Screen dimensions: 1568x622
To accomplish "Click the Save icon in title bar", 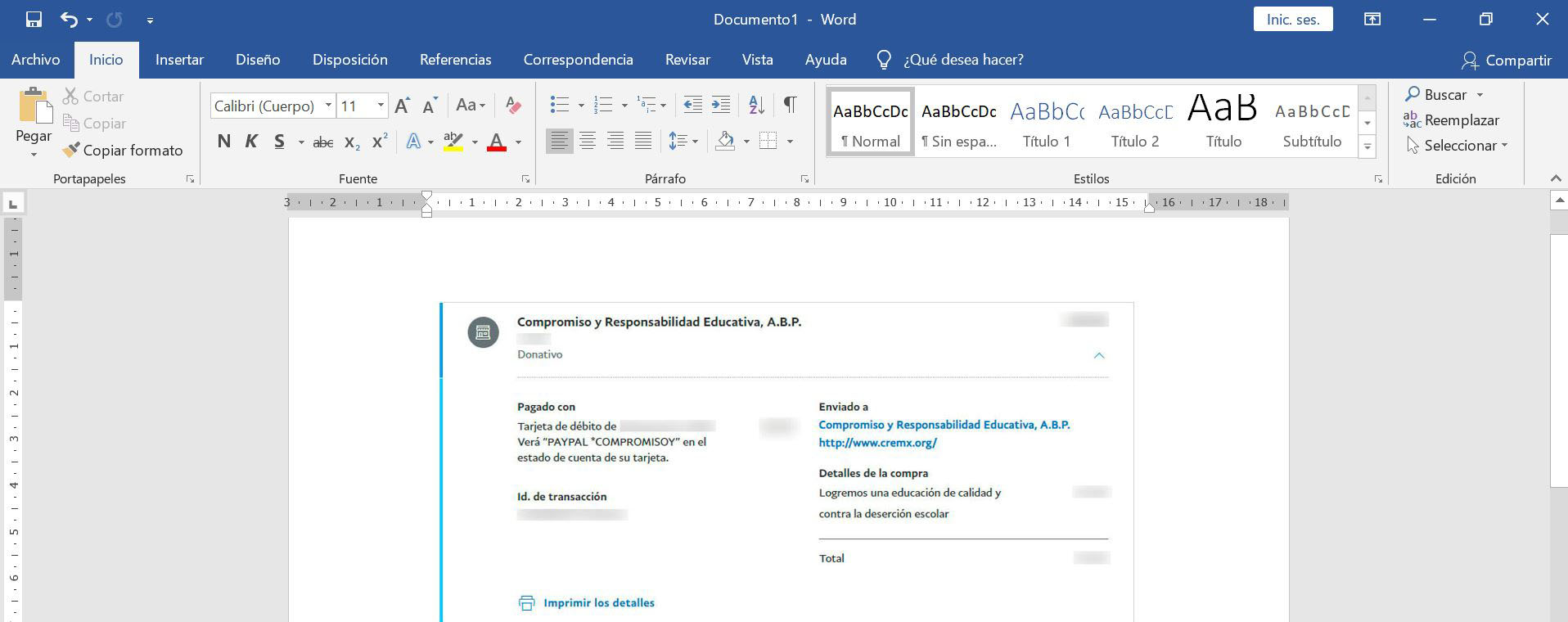I will pos(34,20).
